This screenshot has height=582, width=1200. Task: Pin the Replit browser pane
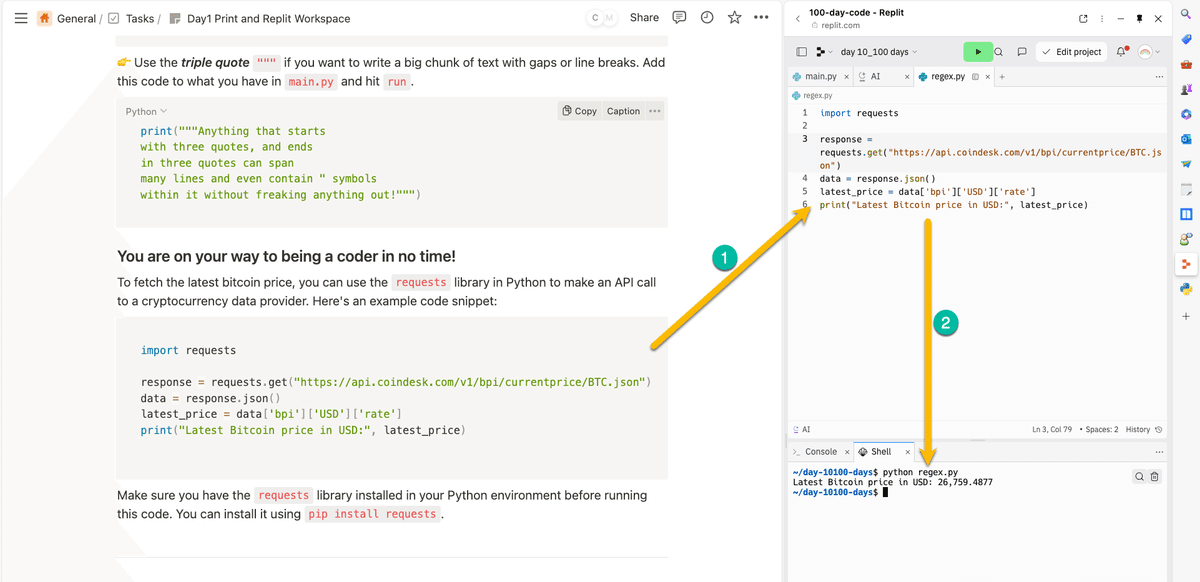1140,17
